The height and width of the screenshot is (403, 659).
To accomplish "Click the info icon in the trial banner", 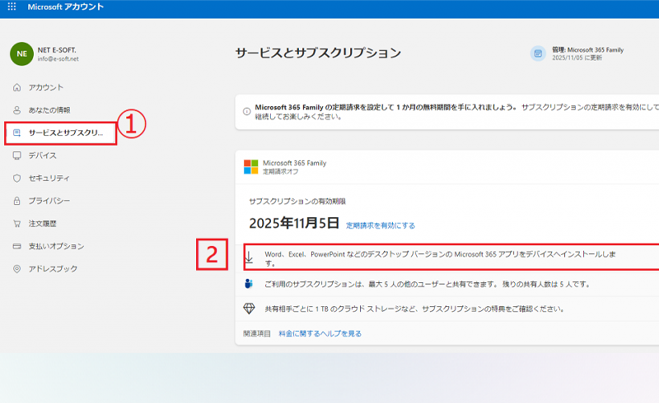I will [247, 112].
